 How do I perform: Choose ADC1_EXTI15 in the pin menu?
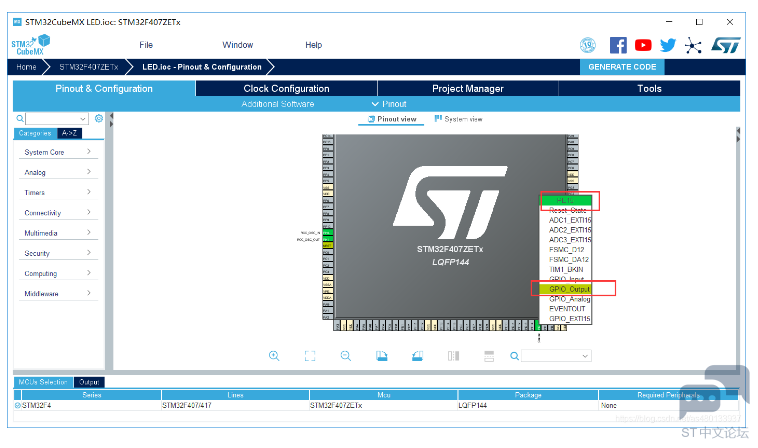coord(566,220)
